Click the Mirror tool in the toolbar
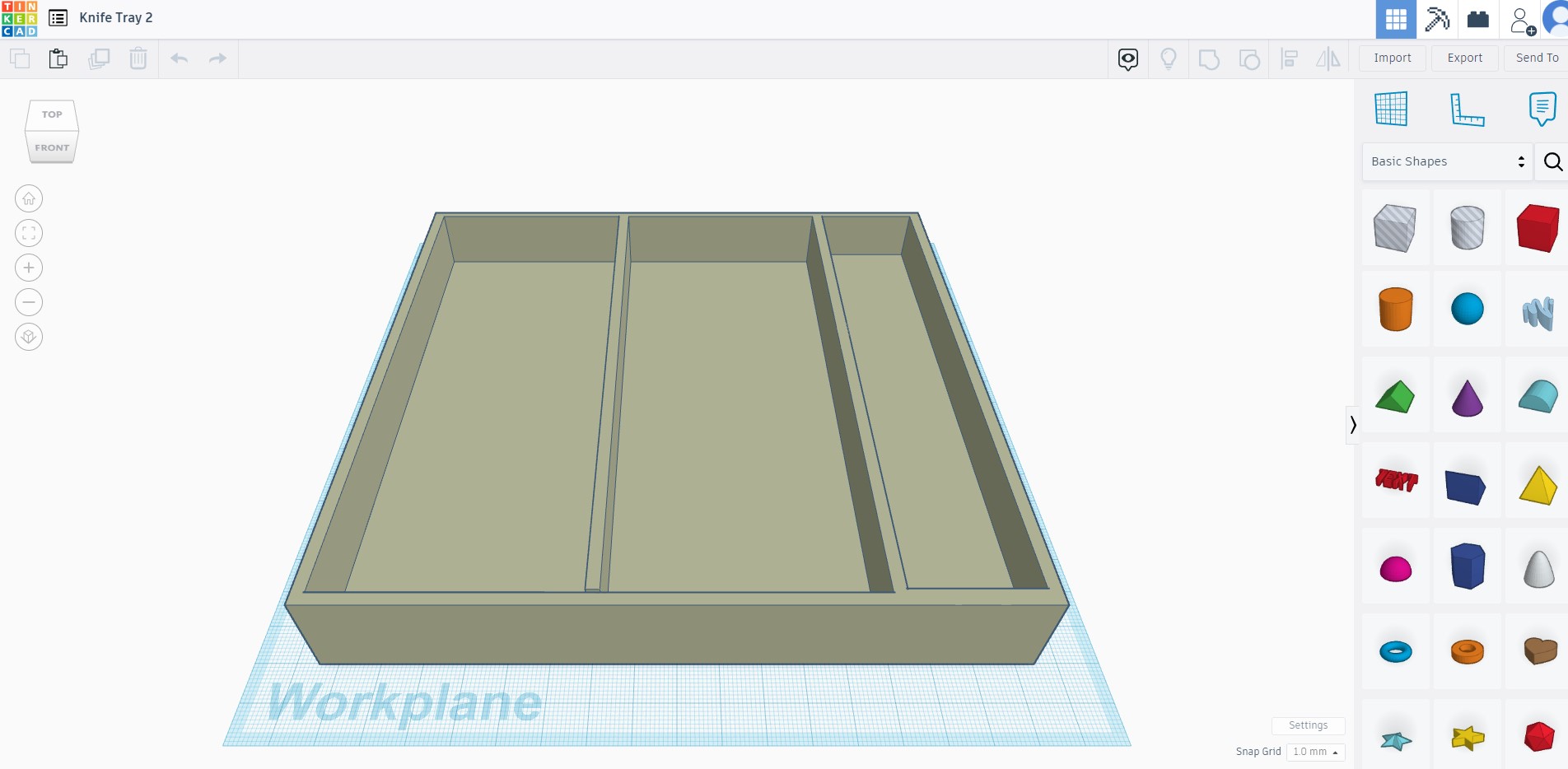This screenshot has height=769, width=1568. click(x=1327, y=58)
